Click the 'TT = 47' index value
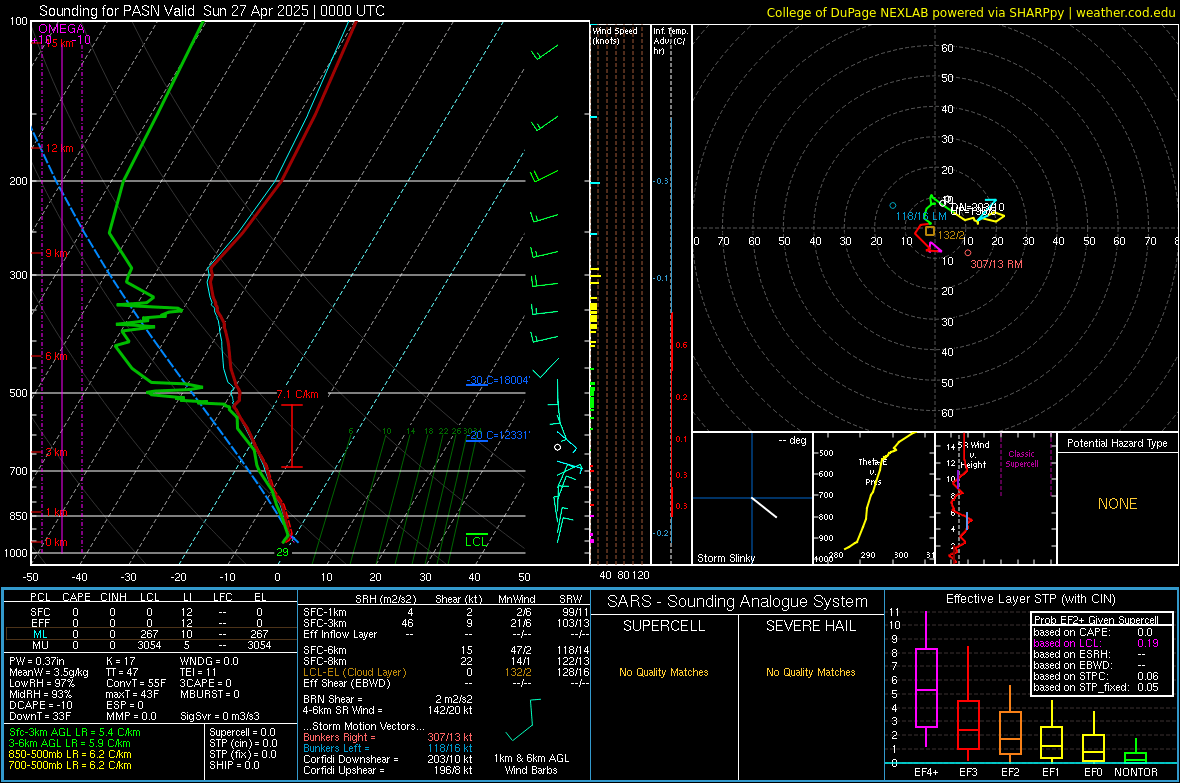This screenshot has width=1180, height=783. pyautogui.click(x=120, y=672)
